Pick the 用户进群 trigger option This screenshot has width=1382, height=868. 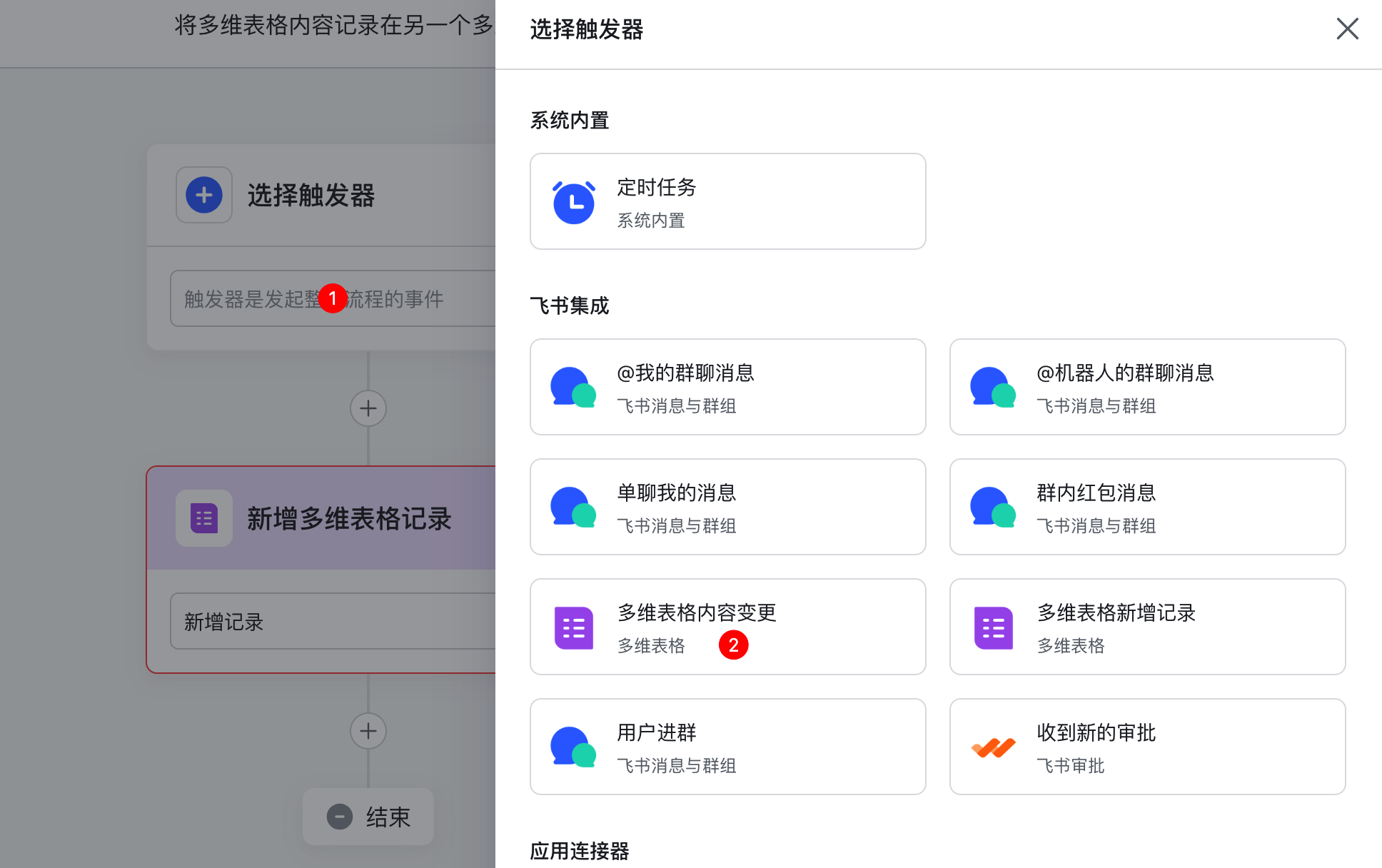(x=727, y=747)
